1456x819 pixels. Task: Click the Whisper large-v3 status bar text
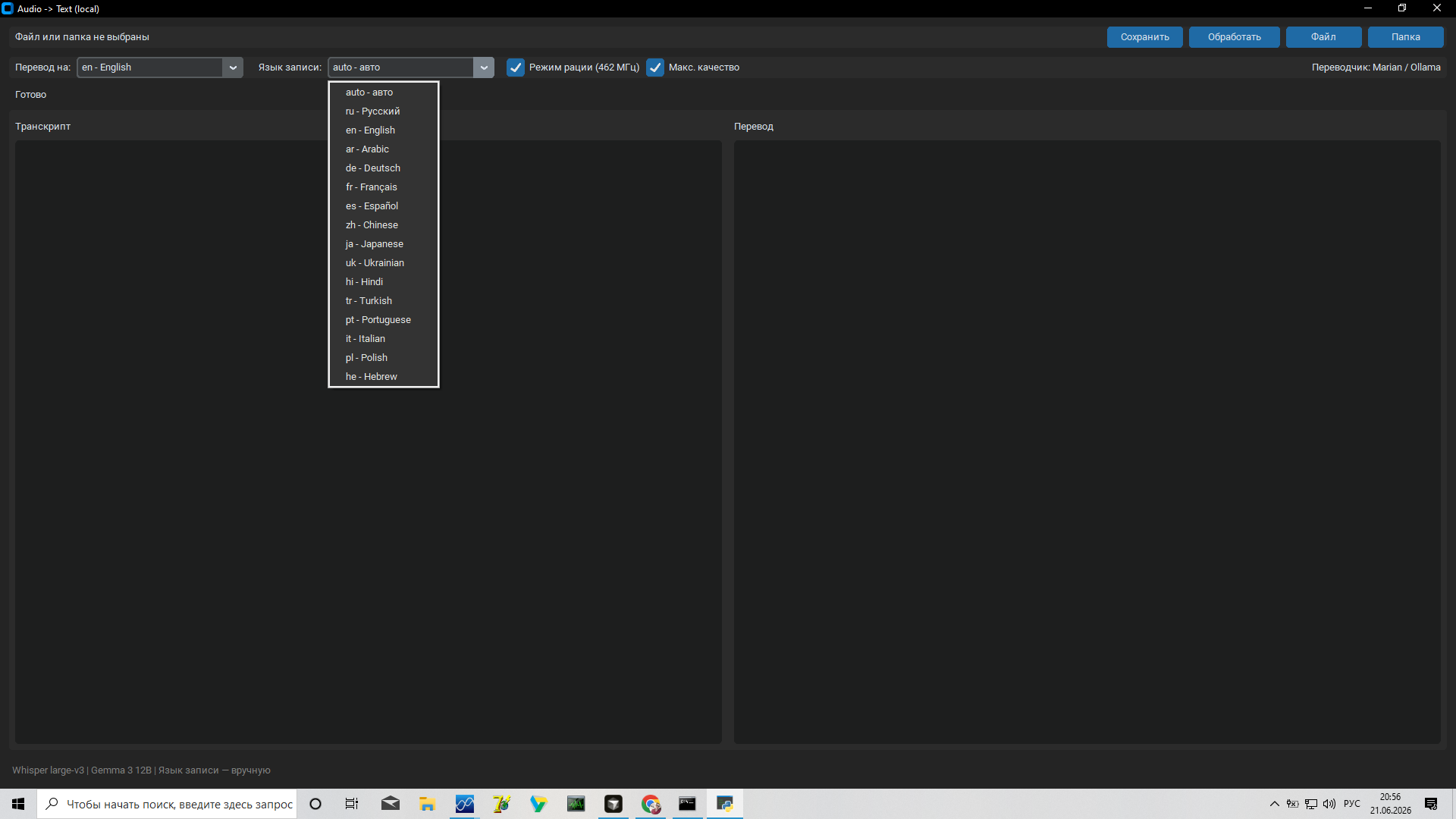pyautogui.click(x=141, y=770)
